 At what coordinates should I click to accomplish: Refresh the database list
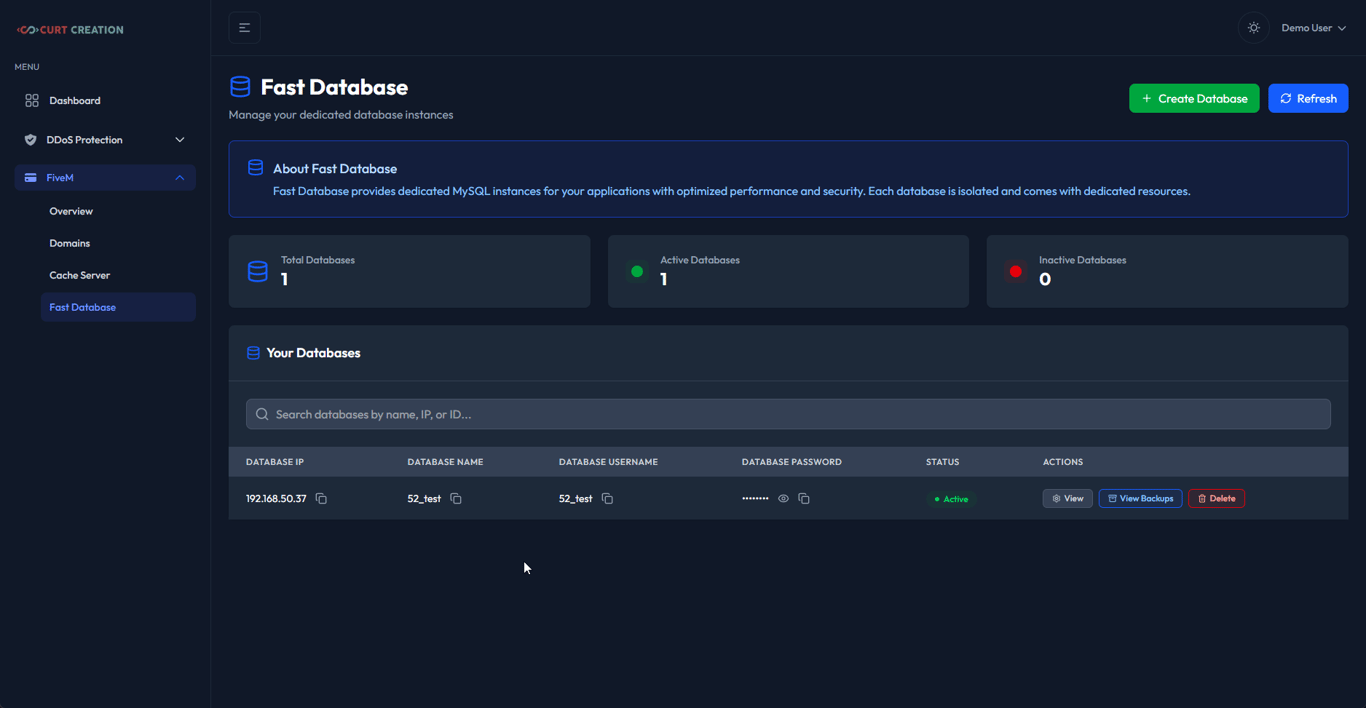[x=1308, y=99]
